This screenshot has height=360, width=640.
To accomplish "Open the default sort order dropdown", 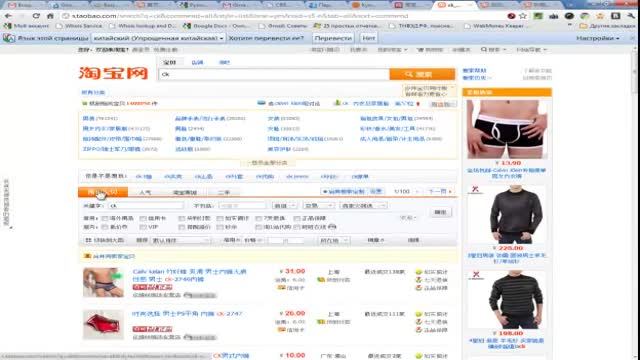I will [x=181, y=240].
